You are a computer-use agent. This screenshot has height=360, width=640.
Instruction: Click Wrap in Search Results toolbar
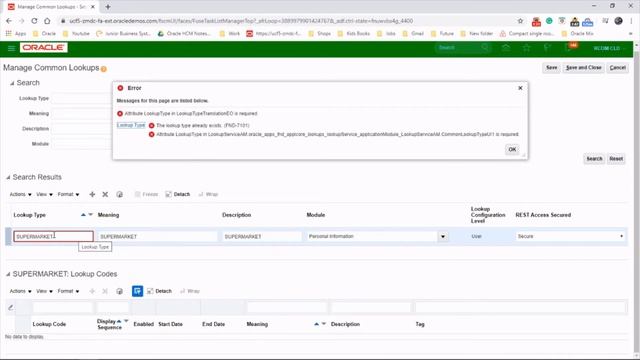click(208, 194)
